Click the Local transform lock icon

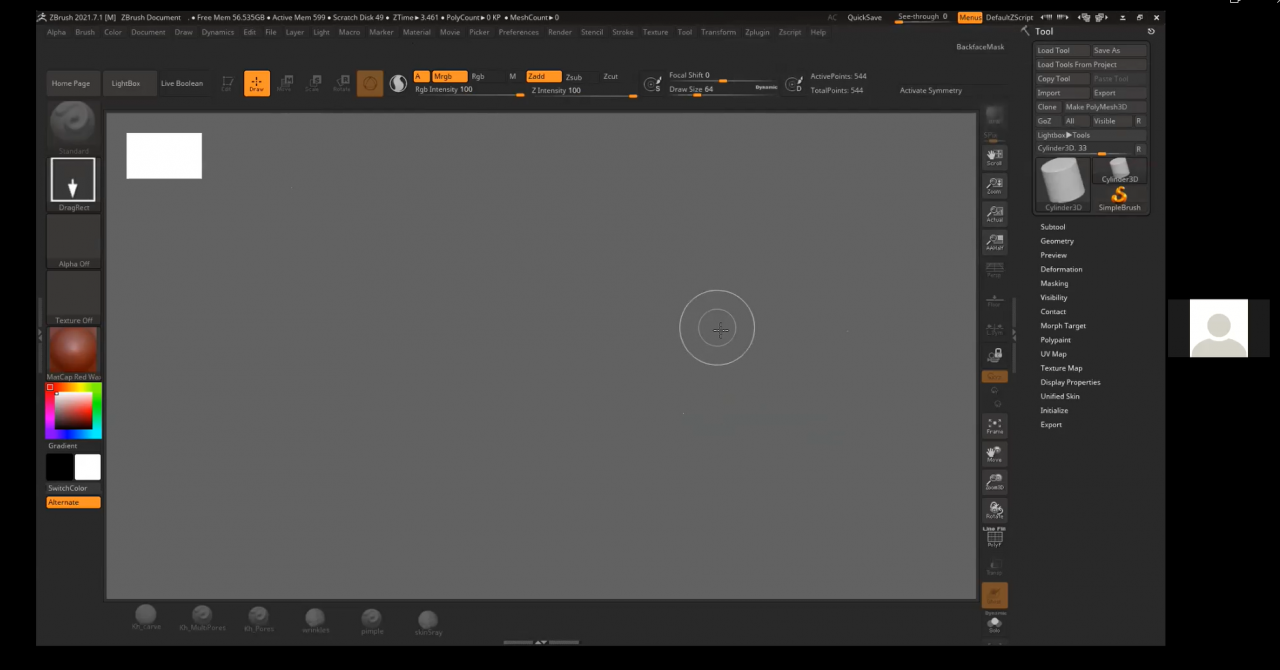(994, 355)
